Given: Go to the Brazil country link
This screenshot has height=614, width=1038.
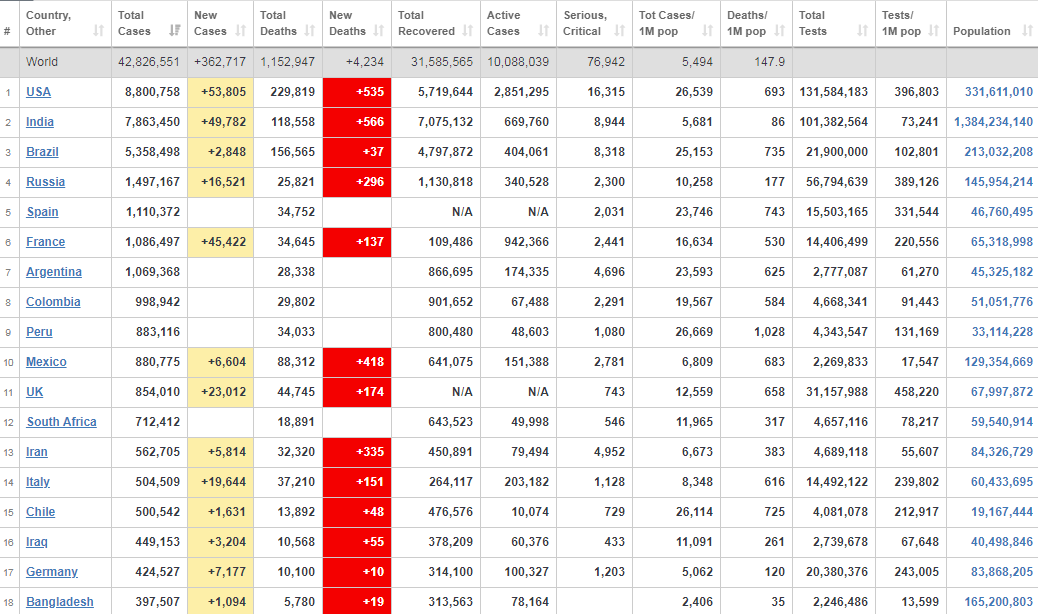Looking at the screenshot, I should point(42,152).
